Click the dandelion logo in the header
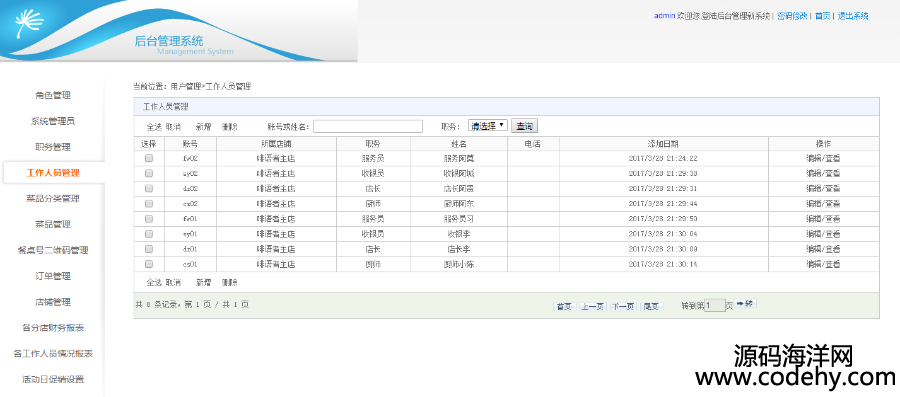900x397 pixels. pyautogui.click(x=30, y=25)
